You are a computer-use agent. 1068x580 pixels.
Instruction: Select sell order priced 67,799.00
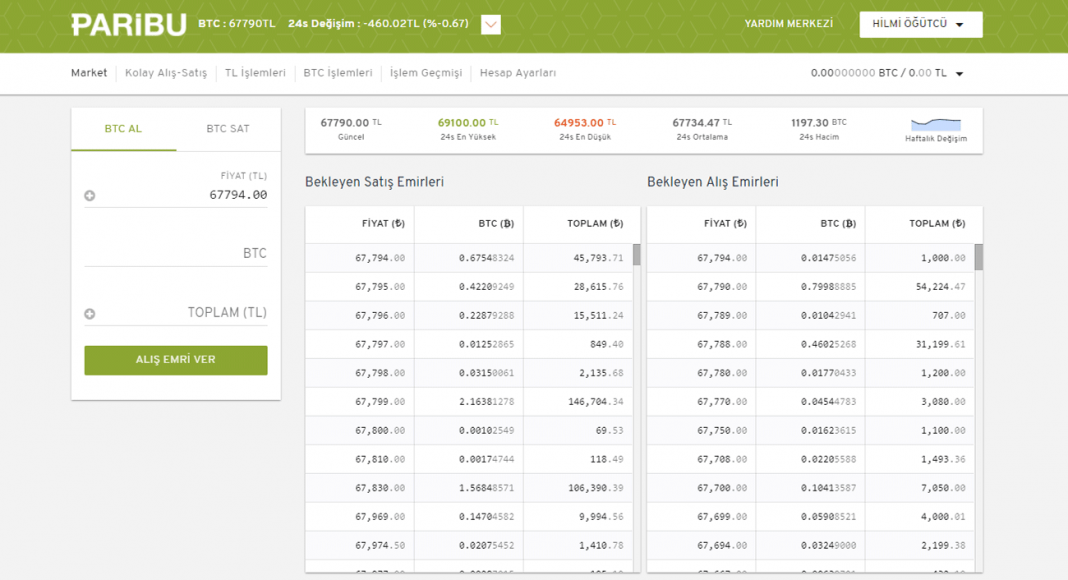pos(469,402)
